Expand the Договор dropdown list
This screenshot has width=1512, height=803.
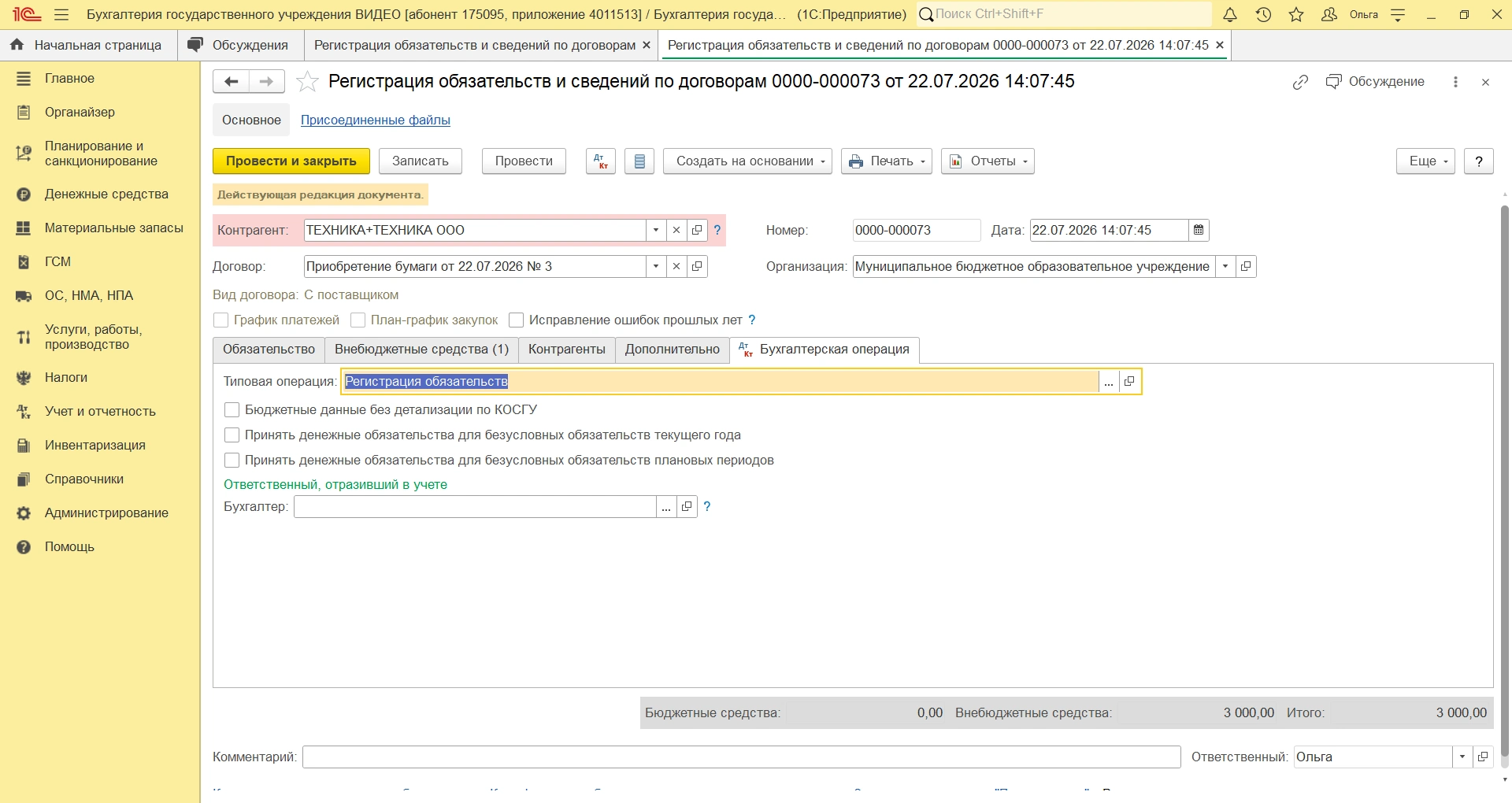coord(656,267)
